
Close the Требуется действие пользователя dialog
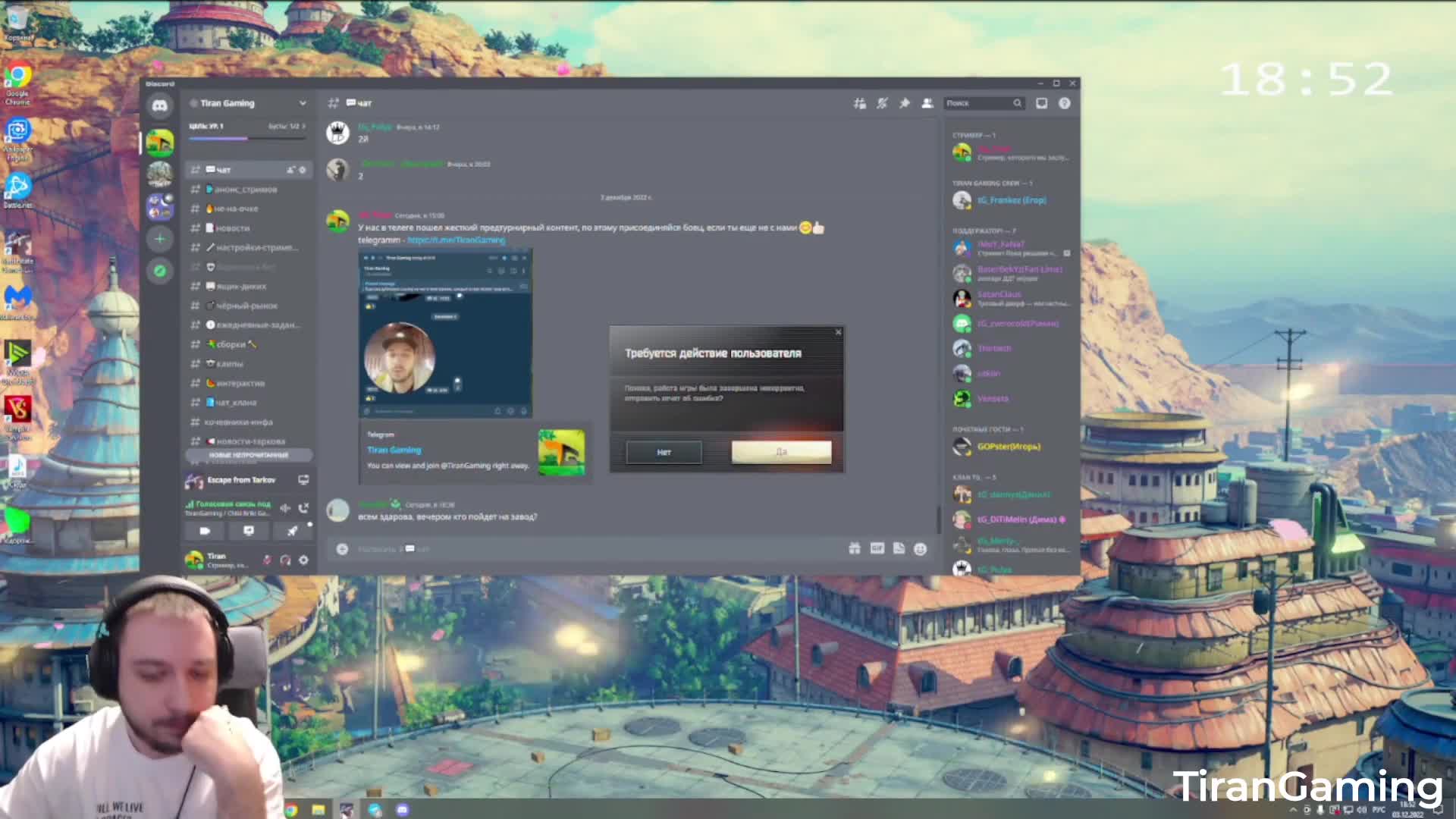(838, 332)
